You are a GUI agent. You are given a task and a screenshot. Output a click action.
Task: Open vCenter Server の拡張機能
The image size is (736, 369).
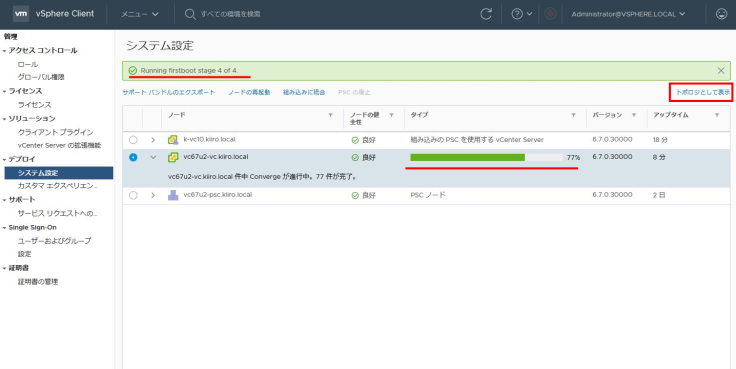coord(59,146)
